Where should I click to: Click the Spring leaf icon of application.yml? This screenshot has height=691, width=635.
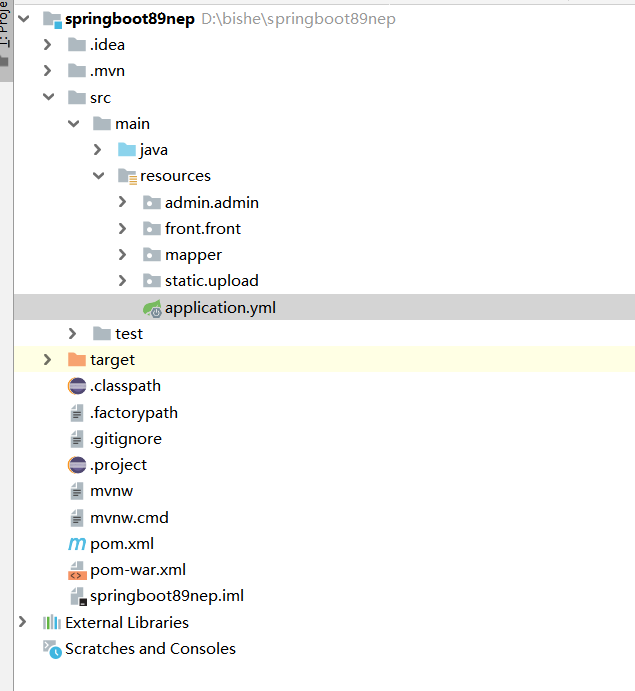tap(152, 308)
